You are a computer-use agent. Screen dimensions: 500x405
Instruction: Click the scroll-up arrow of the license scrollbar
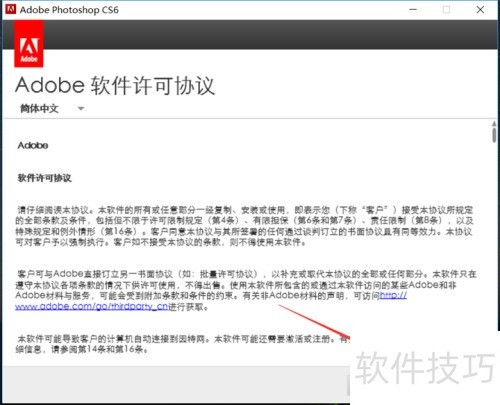494,124
